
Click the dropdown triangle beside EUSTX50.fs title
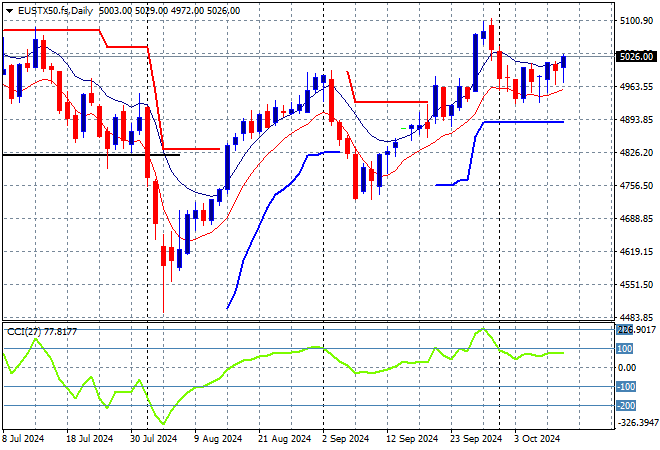tap(7, 8)
